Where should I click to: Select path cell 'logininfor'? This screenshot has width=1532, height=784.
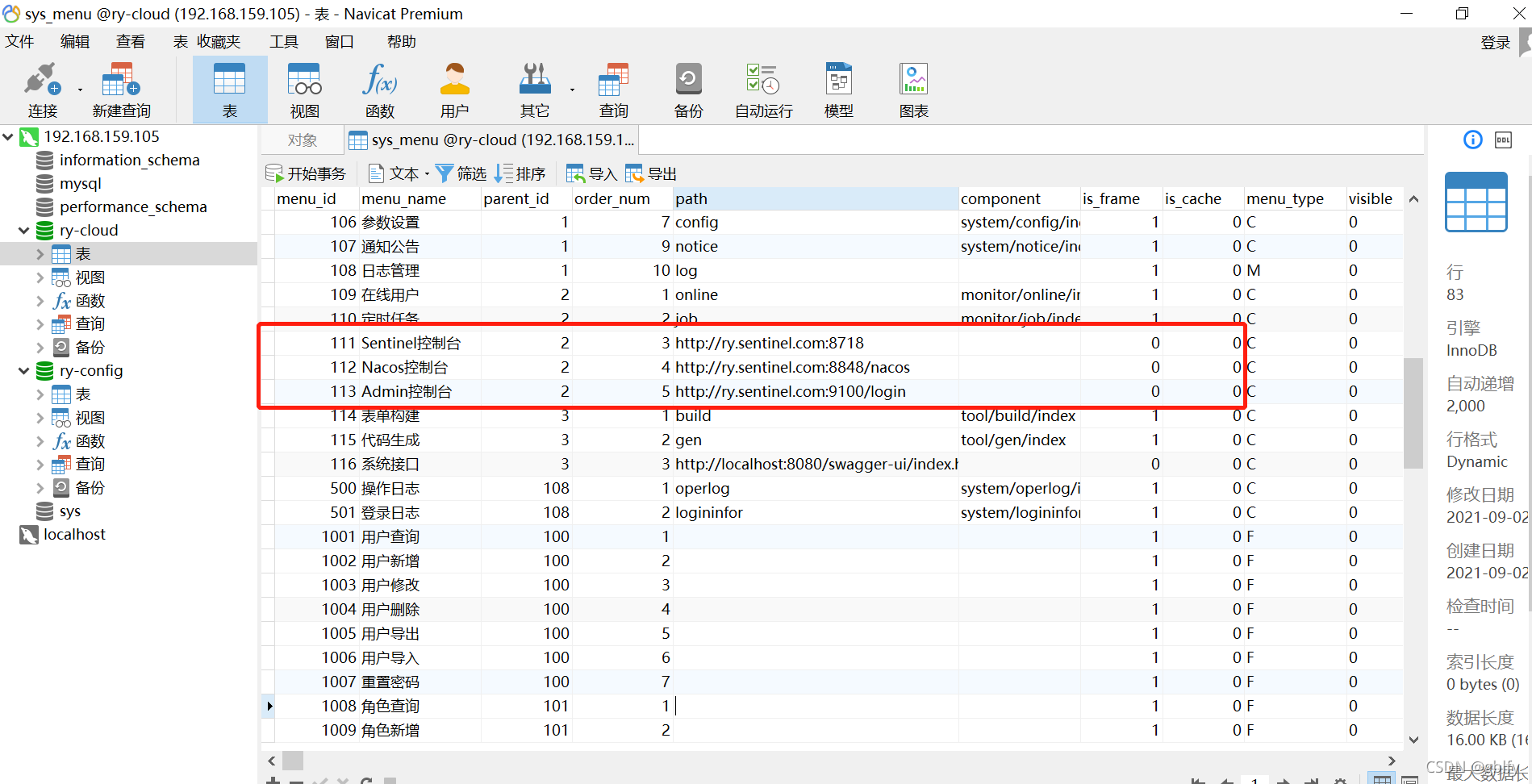[816, 512]
